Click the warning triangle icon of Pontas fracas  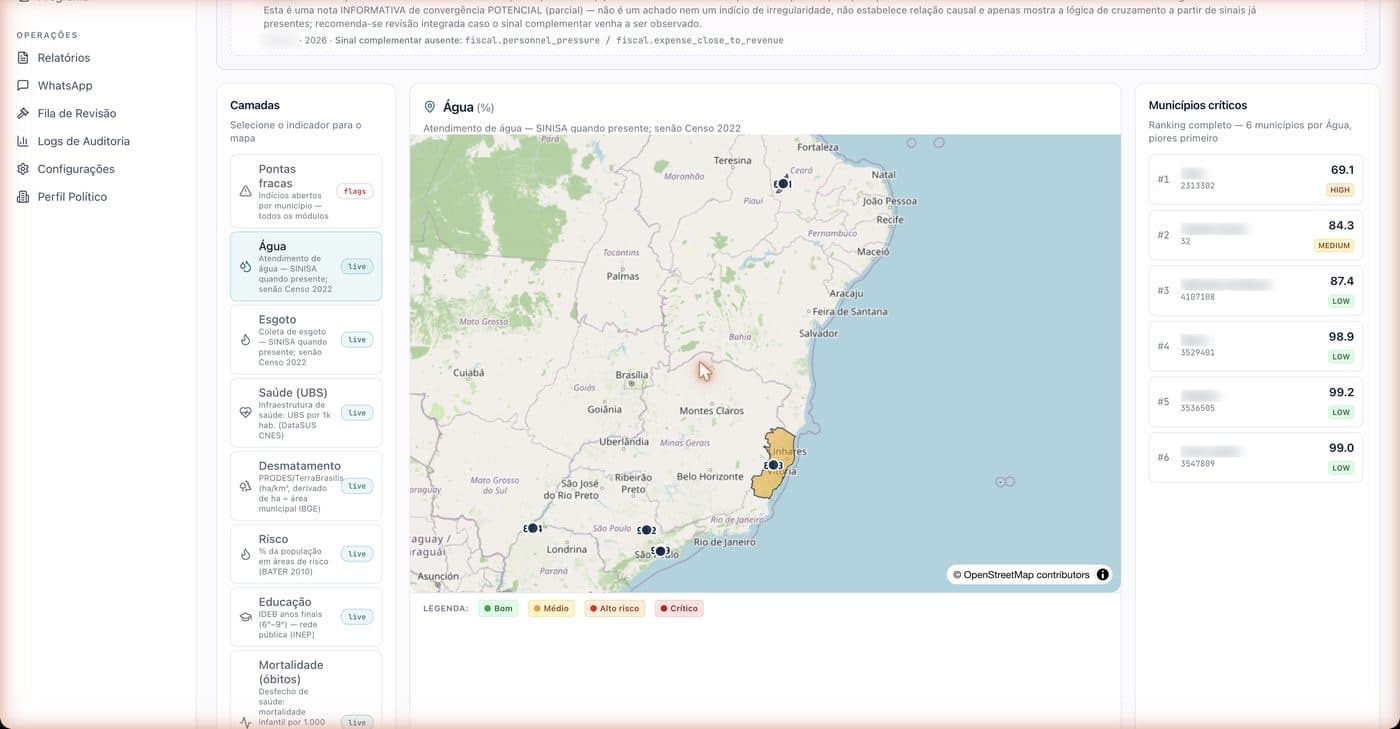[245, 191]
